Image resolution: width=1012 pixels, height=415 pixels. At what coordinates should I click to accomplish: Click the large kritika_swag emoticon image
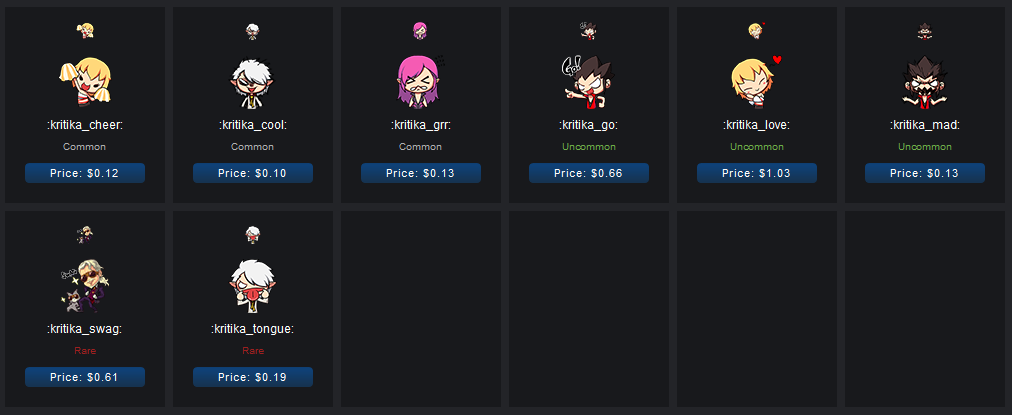pyautogui.click(x=85, y=285)
